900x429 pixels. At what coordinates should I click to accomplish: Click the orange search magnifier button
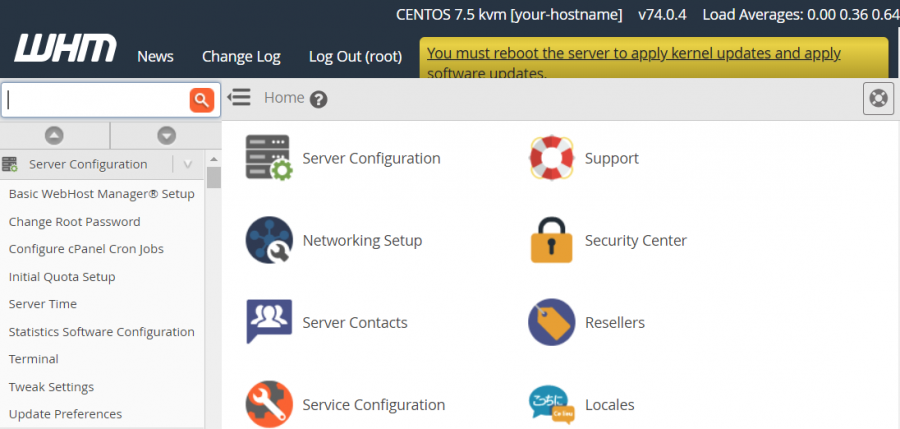(201, 101)
